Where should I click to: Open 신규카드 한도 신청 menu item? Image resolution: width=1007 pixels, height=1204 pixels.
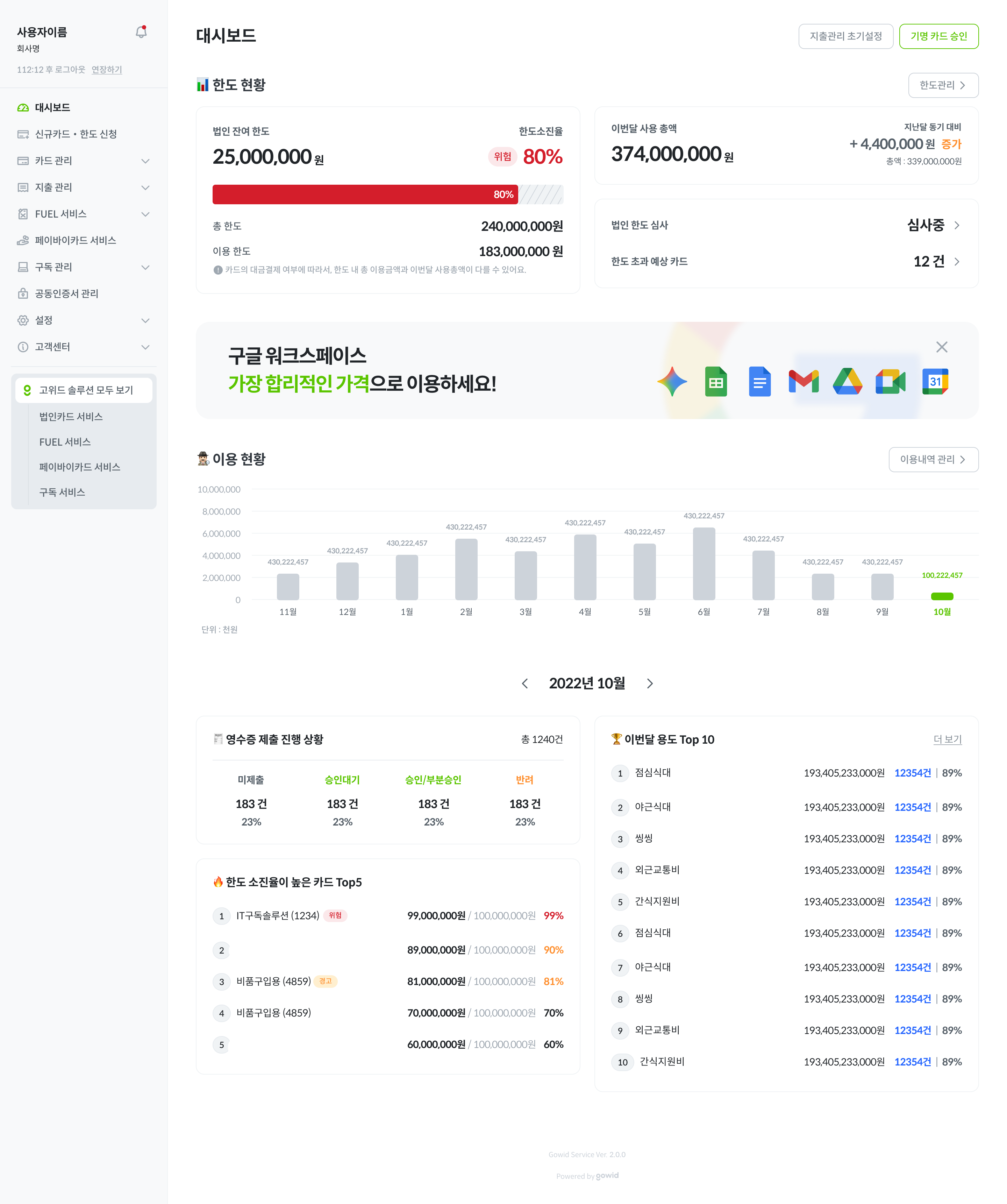click(x=76, y=134)
